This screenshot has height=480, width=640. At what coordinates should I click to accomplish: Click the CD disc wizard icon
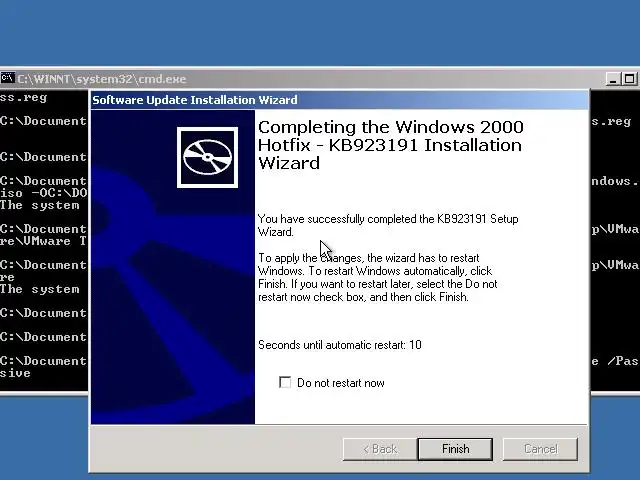point(207,157)
